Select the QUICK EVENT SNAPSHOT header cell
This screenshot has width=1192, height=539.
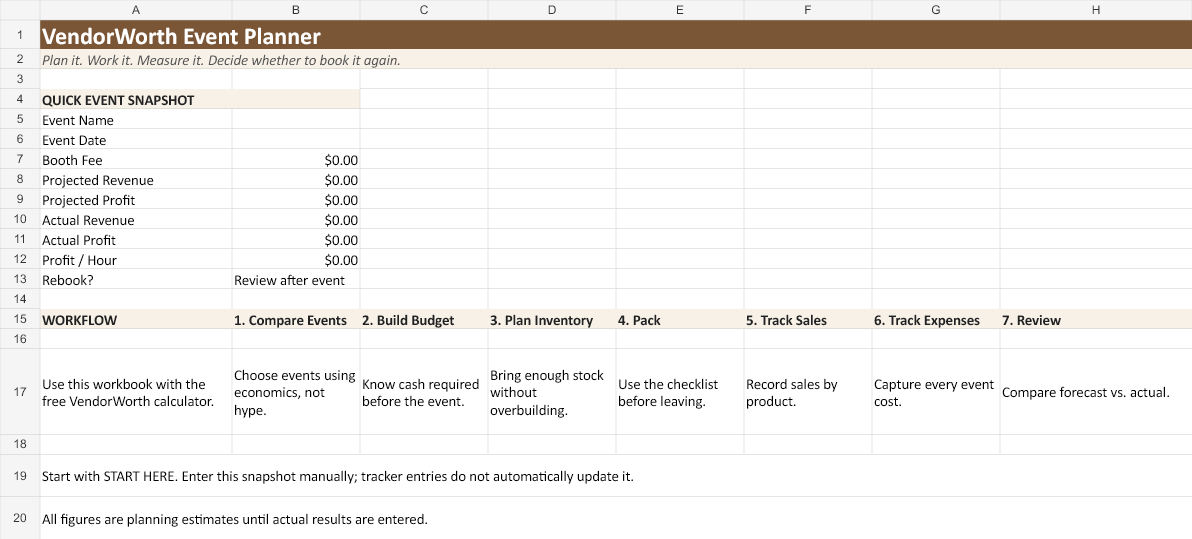(x=199, y=100)
